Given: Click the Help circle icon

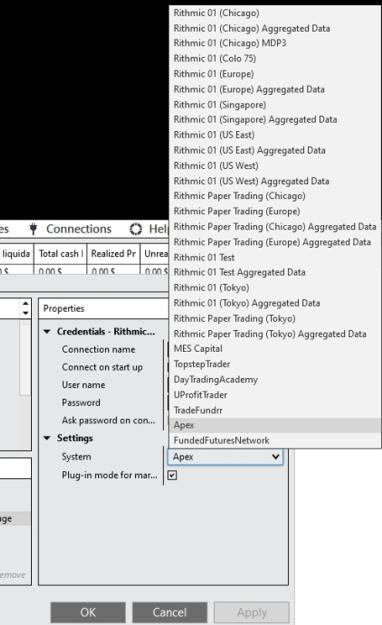Looking at the screenshot, I should (x=136, y=229).
